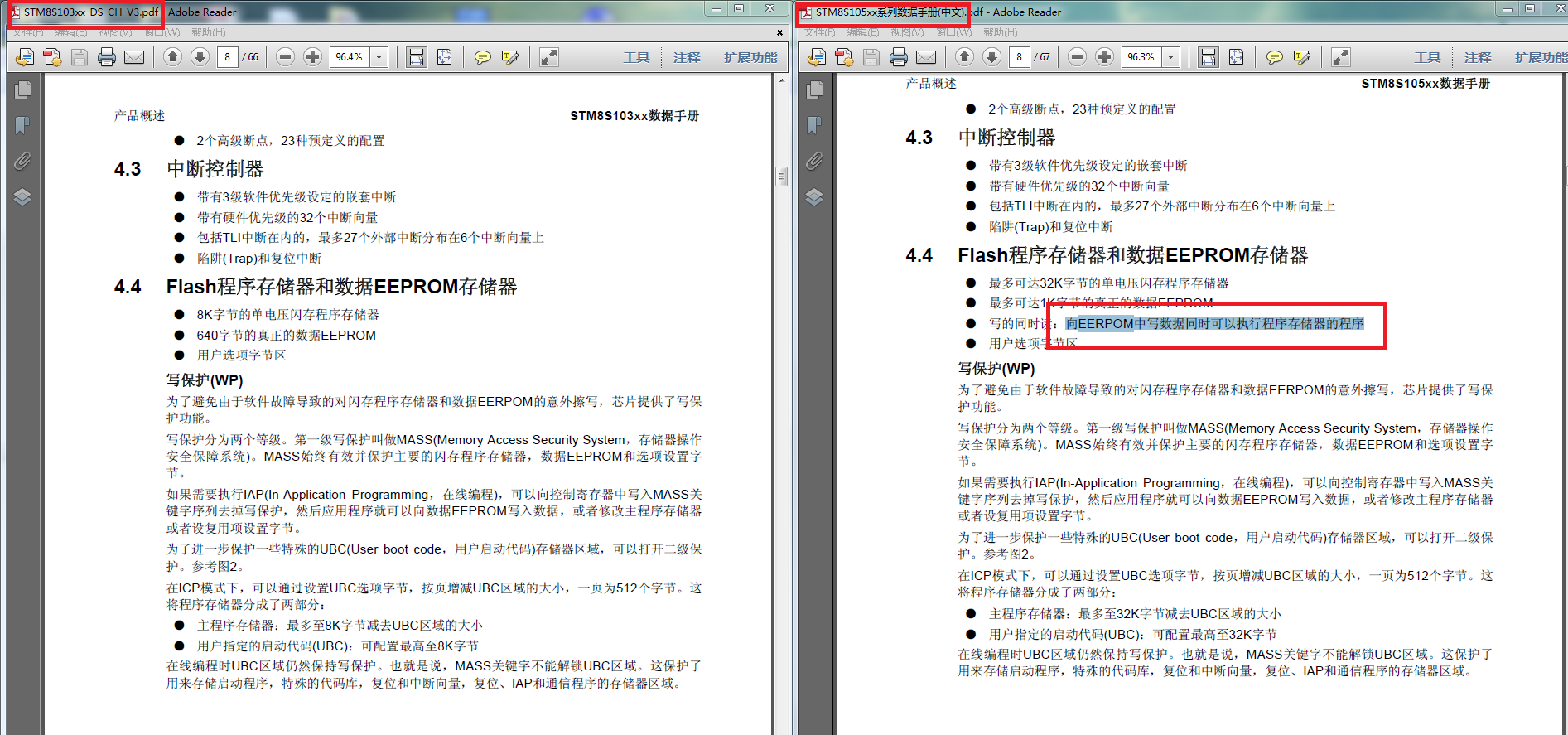Open 视图(V) menu in STM8S103 window
1568x735 pixels.
115,32
